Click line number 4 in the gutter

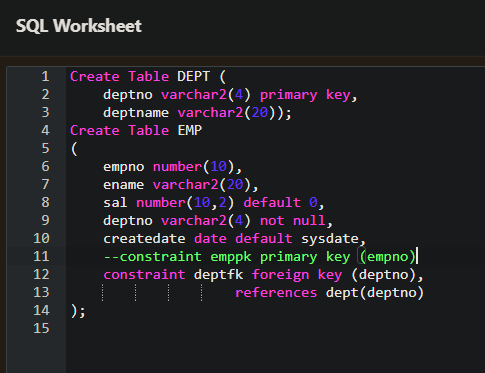coord(45,130)
